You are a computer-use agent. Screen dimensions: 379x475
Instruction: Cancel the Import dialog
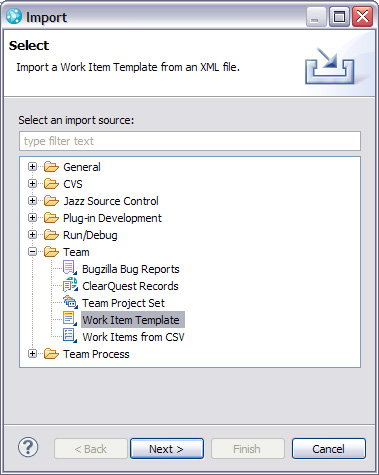pos(328,449)
